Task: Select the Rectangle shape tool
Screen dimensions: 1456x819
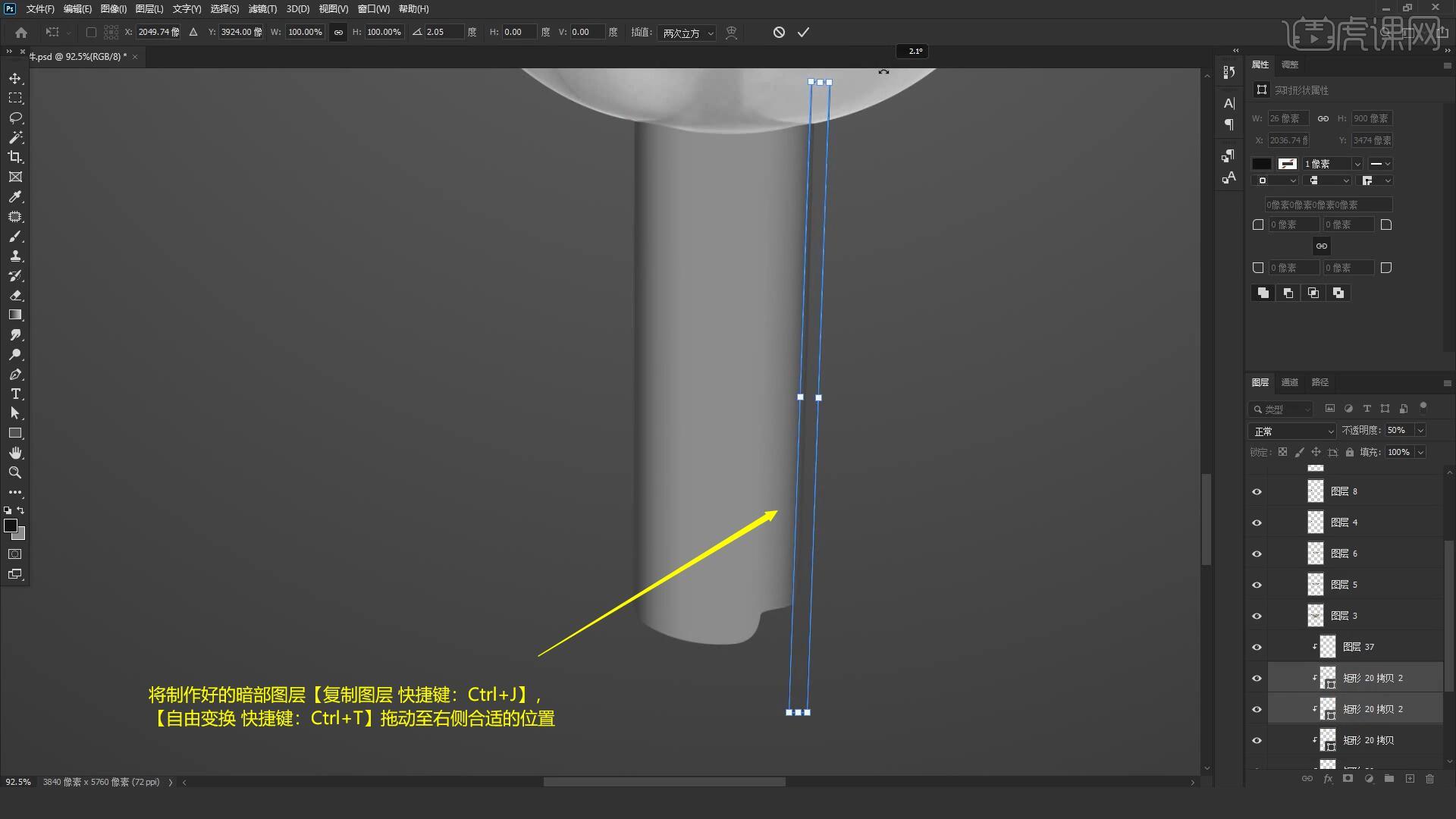Action: pyautogui.click(x=15, y=433)
